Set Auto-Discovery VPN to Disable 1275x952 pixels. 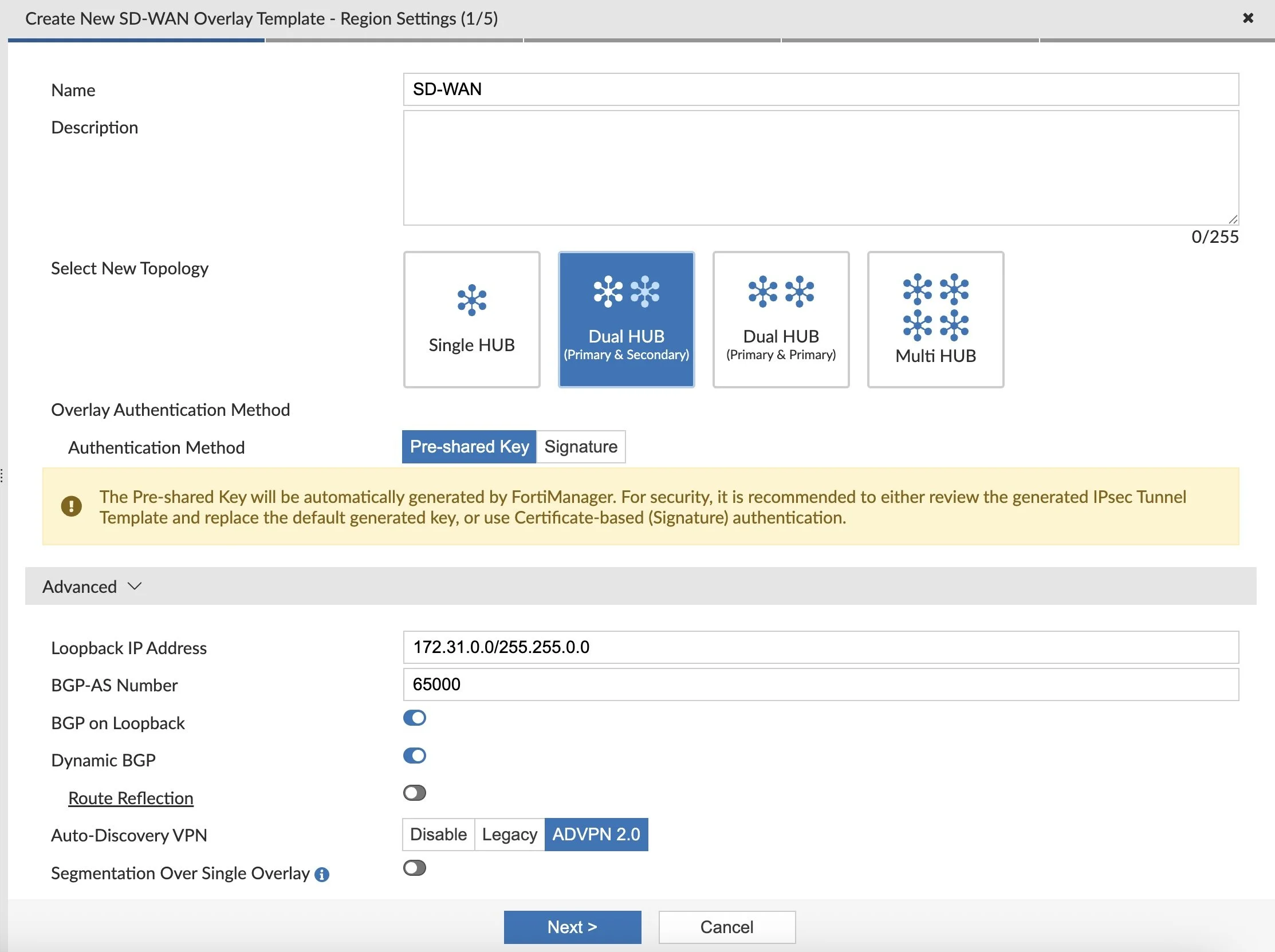point(438,834)
